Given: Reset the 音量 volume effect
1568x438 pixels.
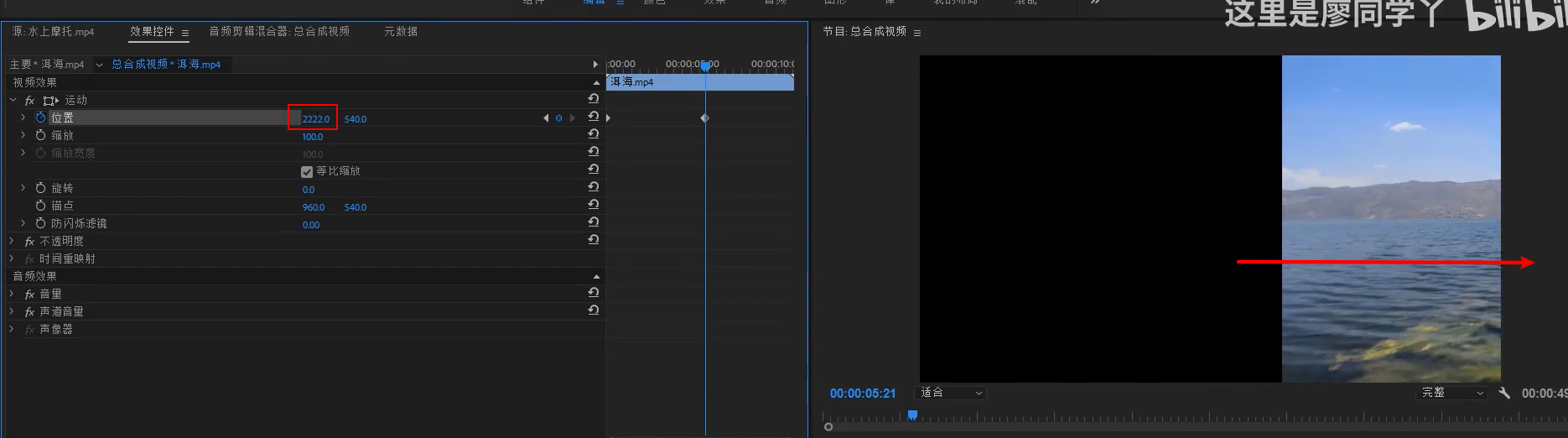Looking at the screenshot, I should click(x=594, y=293).
